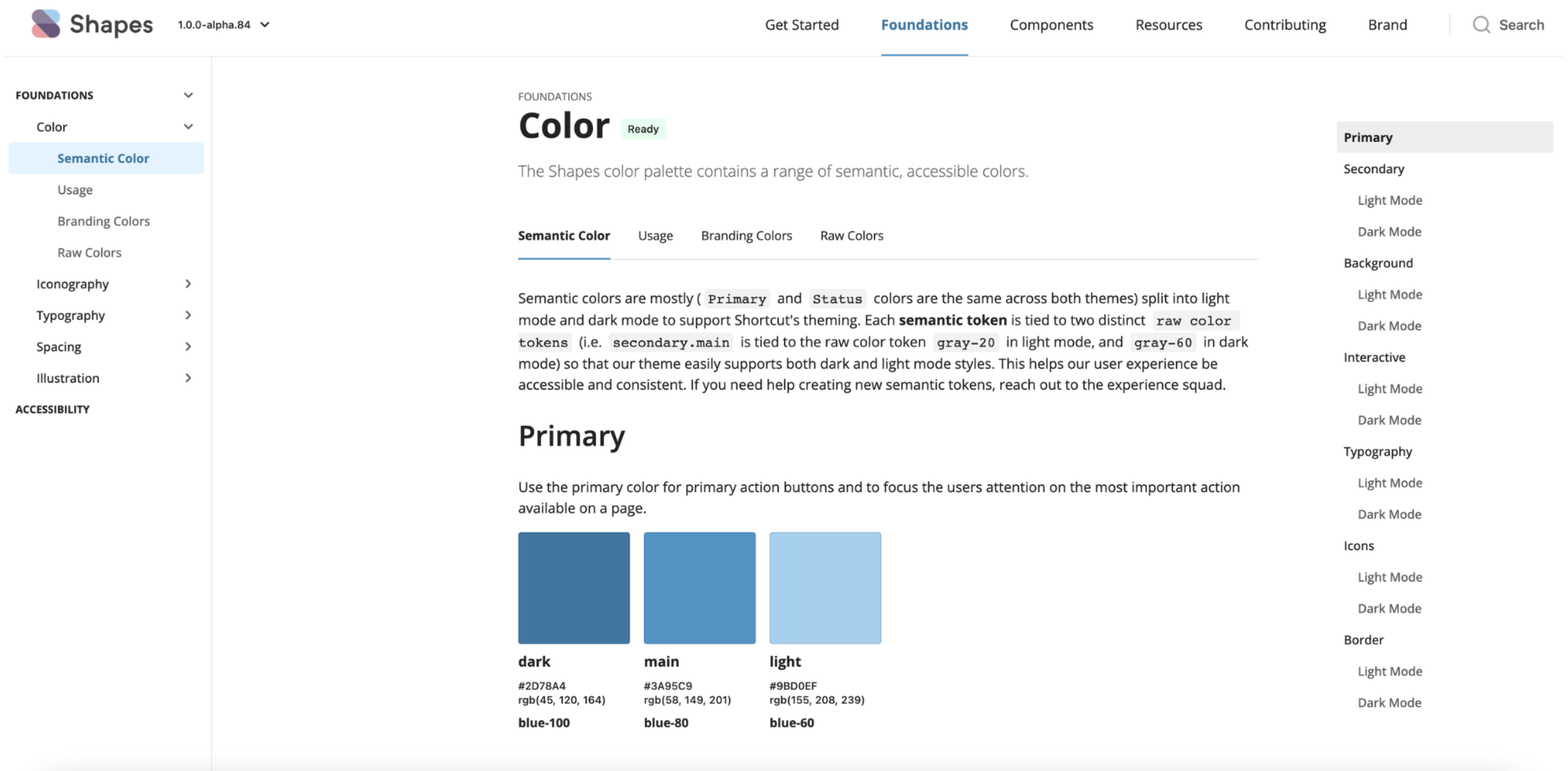Navigate to the Brand section
The width and height of the screenshot is (1568, 771).
(1388, 25)
